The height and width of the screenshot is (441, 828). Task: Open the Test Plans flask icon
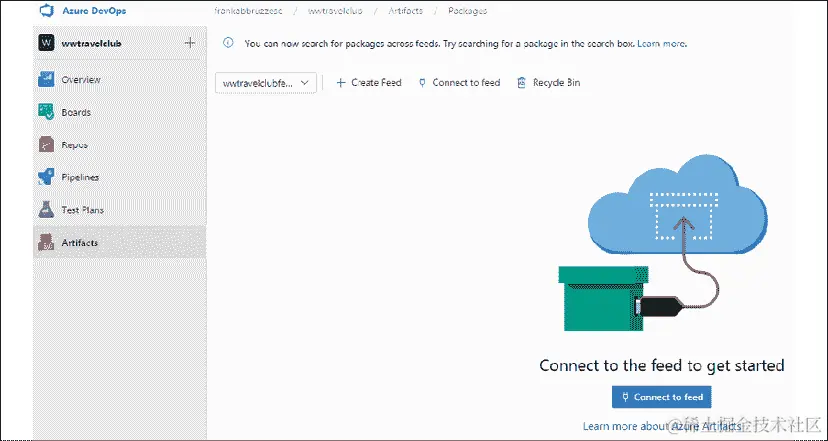[46, 210]
